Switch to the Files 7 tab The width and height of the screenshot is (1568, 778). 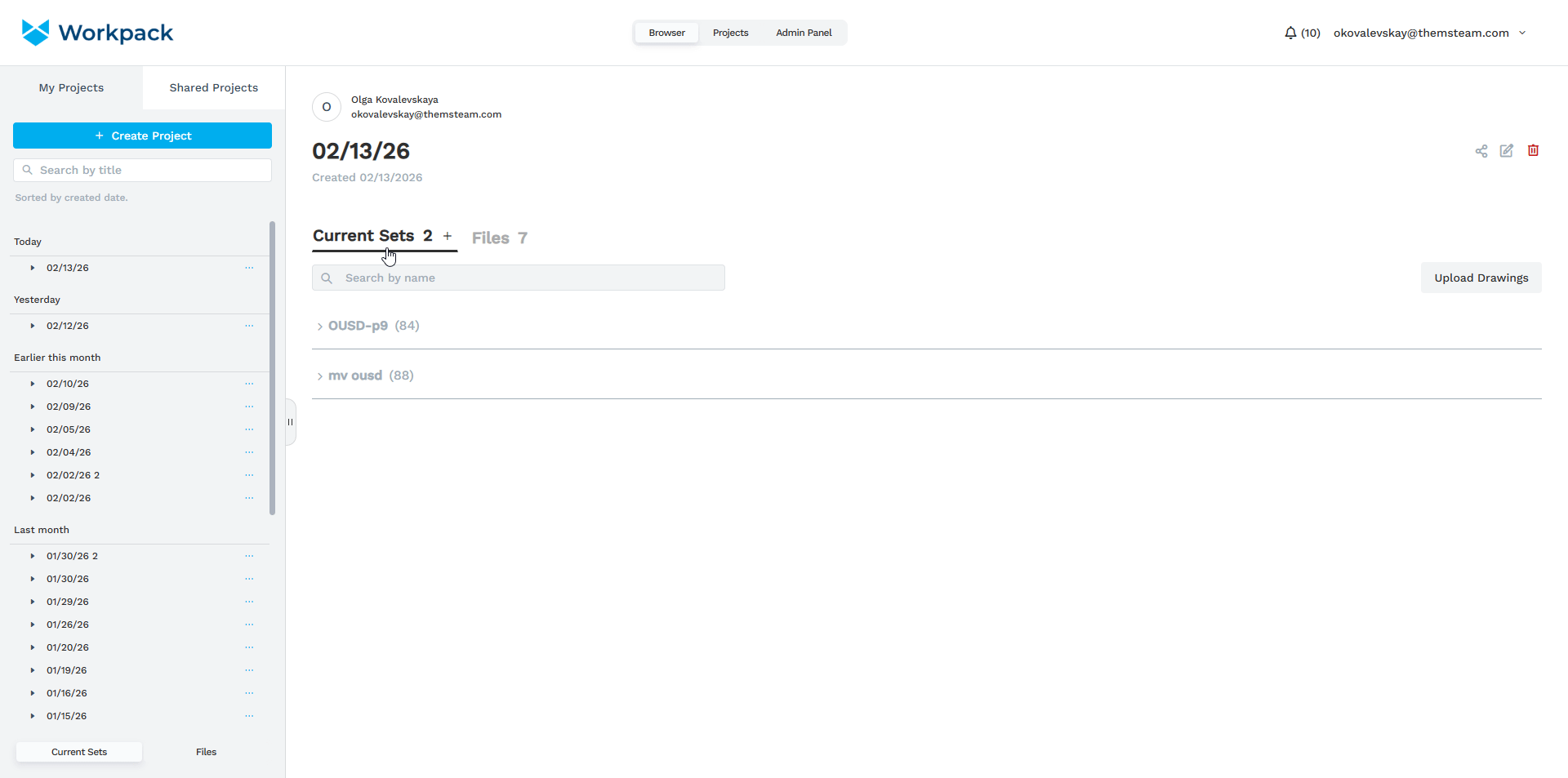(x=499, y=238)
